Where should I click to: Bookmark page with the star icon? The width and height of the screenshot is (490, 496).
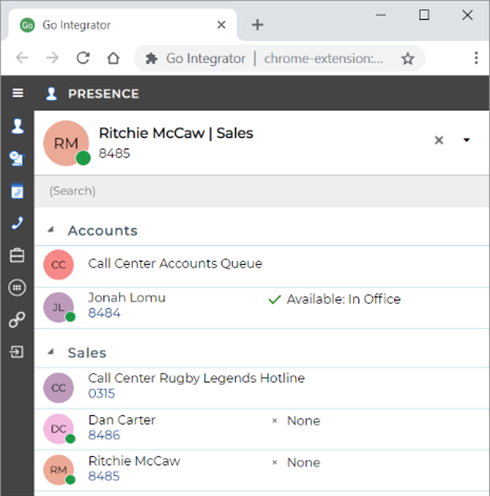[408, 59]
